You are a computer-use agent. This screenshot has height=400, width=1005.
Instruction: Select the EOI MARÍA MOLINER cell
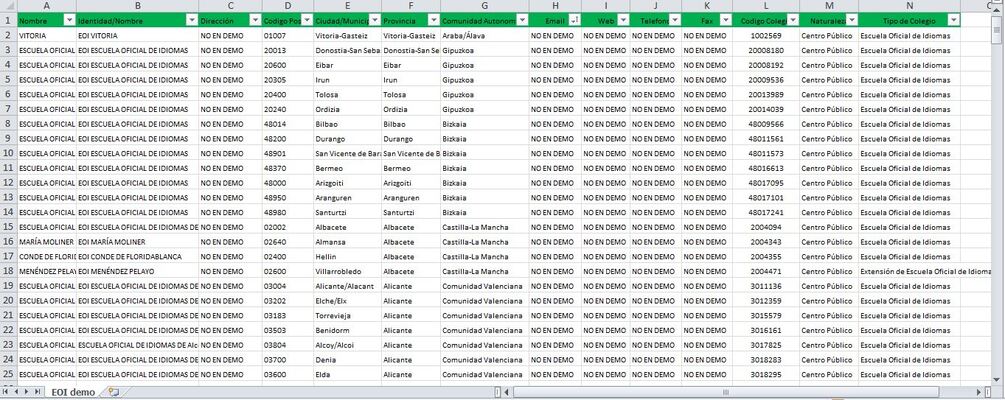tap(137, 242)
